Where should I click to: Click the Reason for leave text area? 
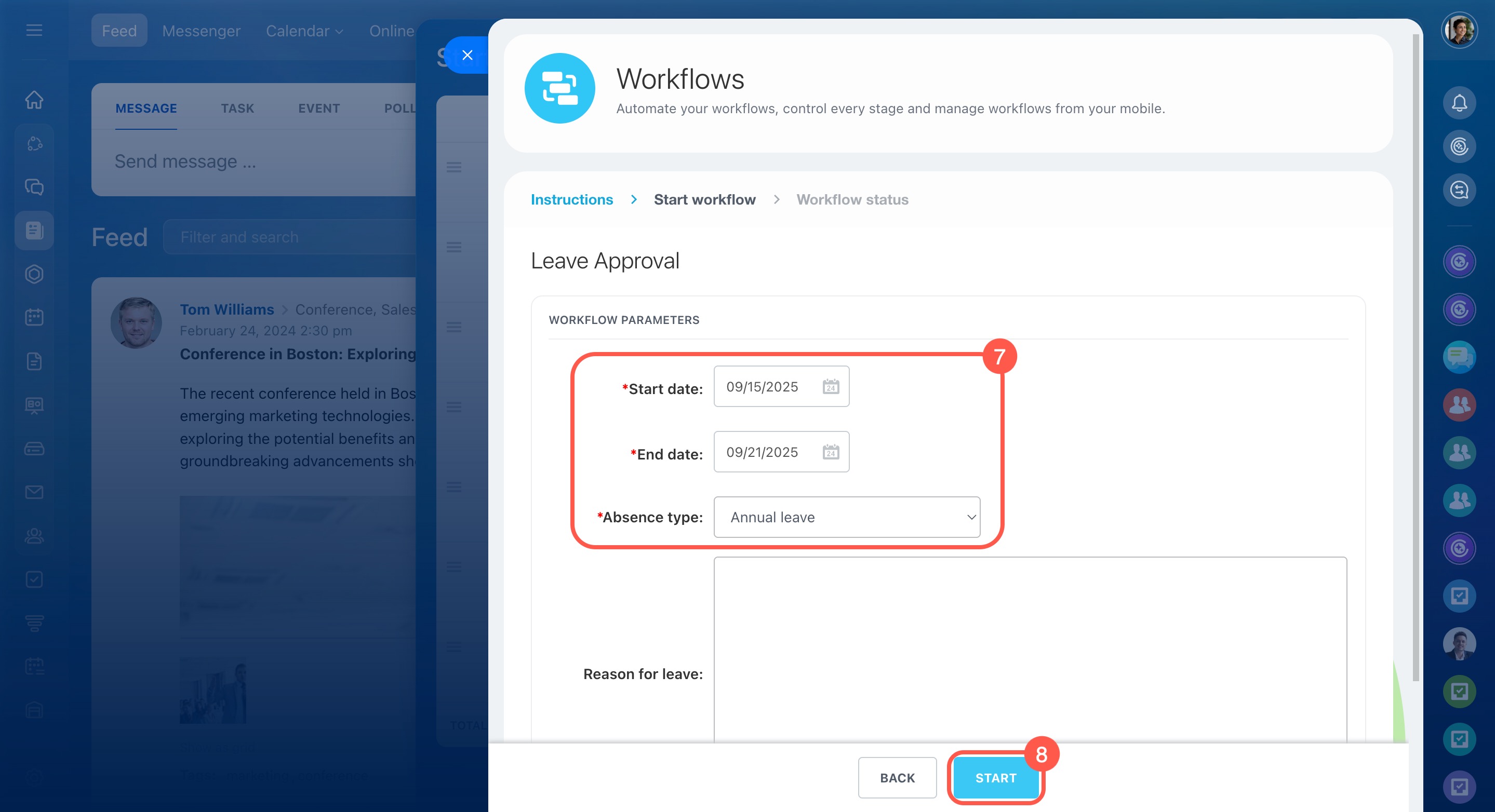(x=1030, y=649)
